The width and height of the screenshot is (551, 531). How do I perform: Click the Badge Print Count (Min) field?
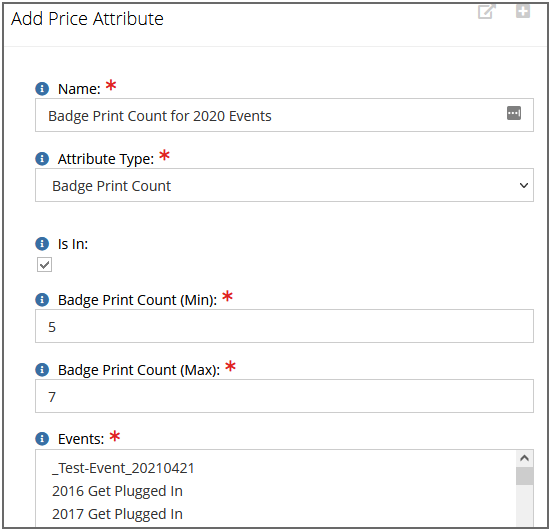[x=284, y=326]
